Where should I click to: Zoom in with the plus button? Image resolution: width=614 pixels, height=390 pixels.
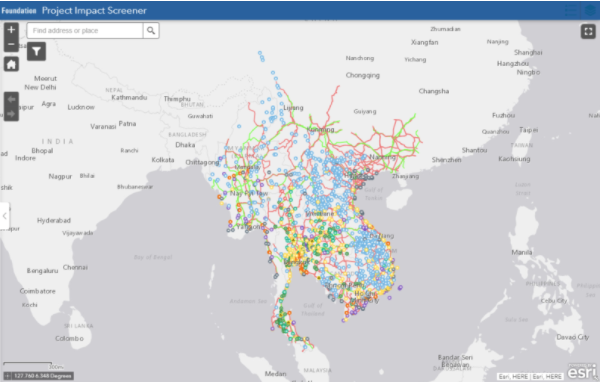pos(11,30)
